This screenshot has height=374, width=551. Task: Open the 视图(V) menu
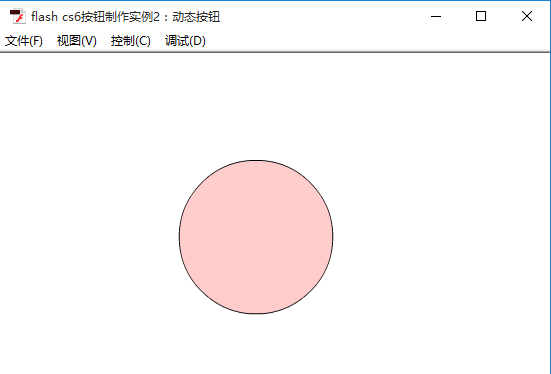tap(77, 41)
